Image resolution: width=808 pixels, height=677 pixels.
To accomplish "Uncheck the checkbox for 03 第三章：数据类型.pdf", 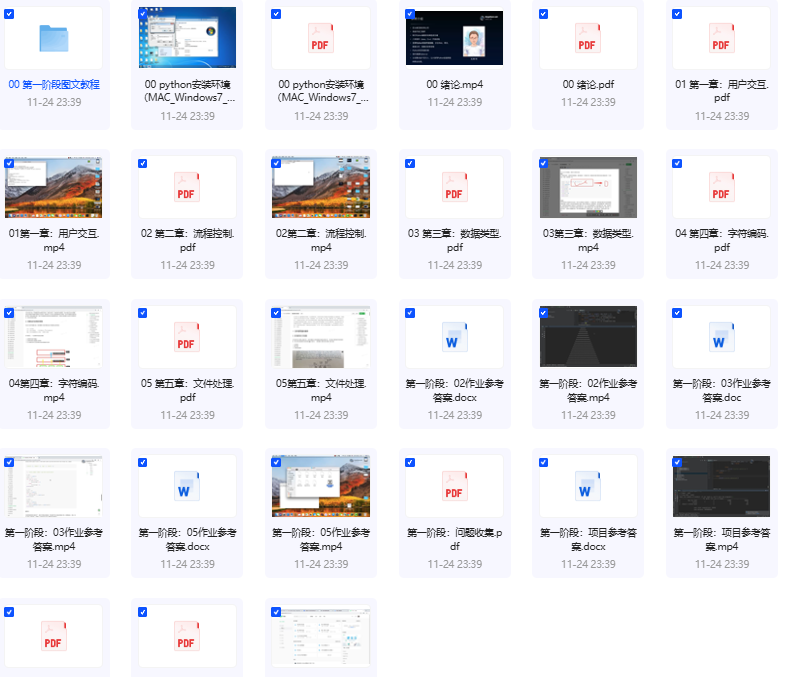I will (x=410, y=163).
